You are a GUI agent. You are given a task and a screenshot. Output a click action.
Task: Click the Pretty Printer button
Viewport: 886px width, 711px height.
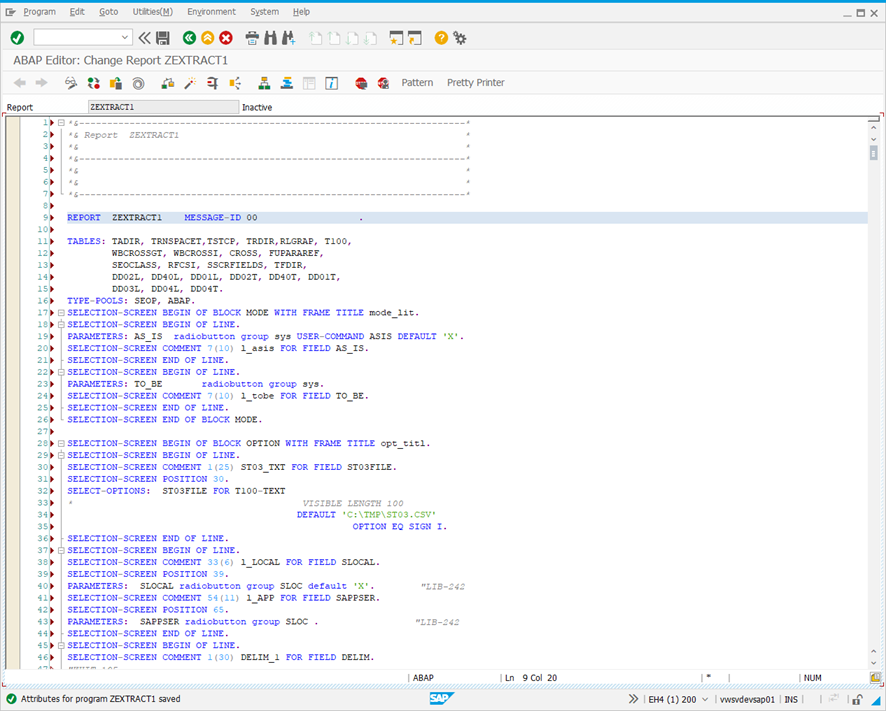pos(475,83)
